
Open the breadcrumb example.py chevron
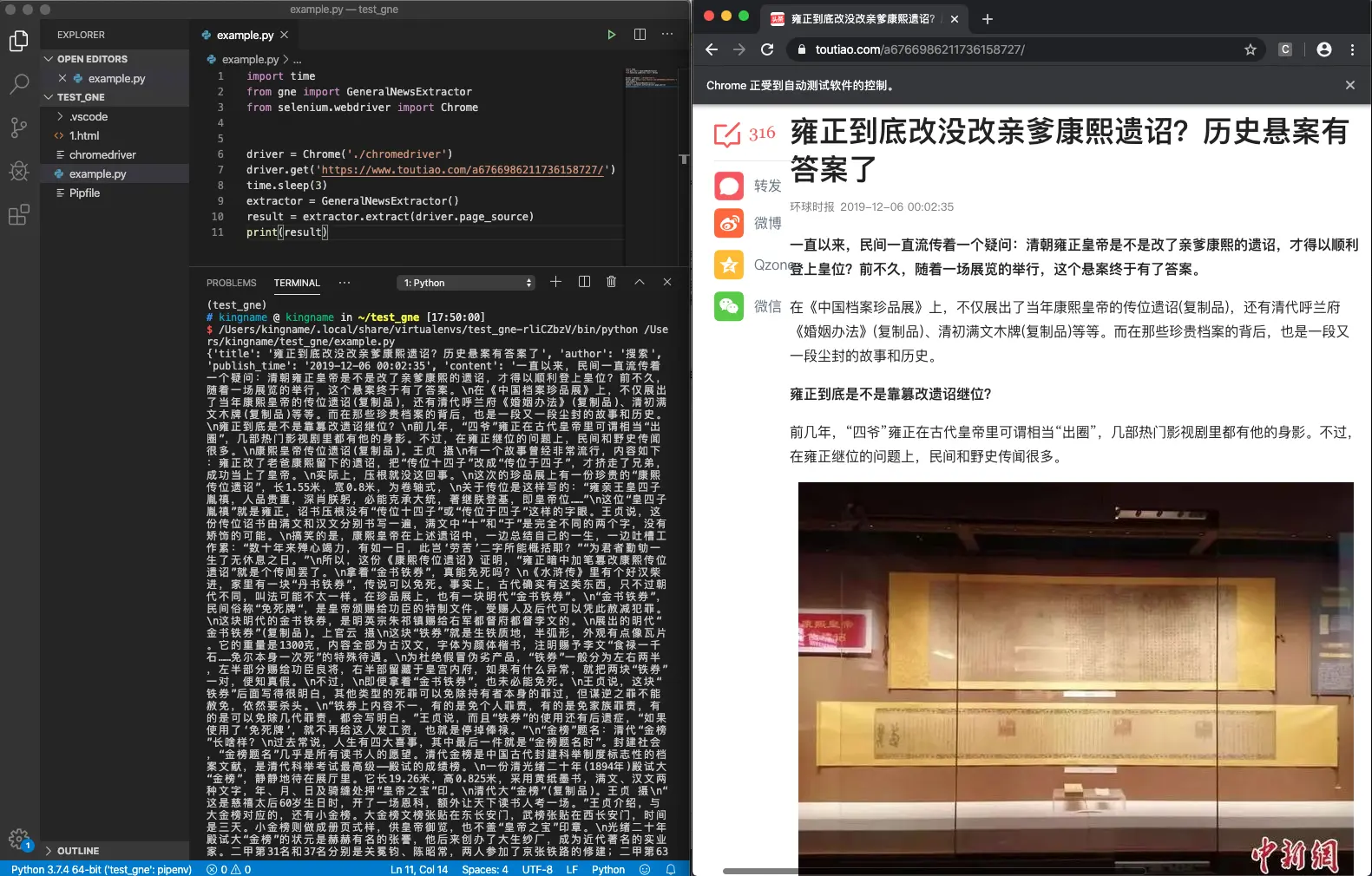pos(286,59)
